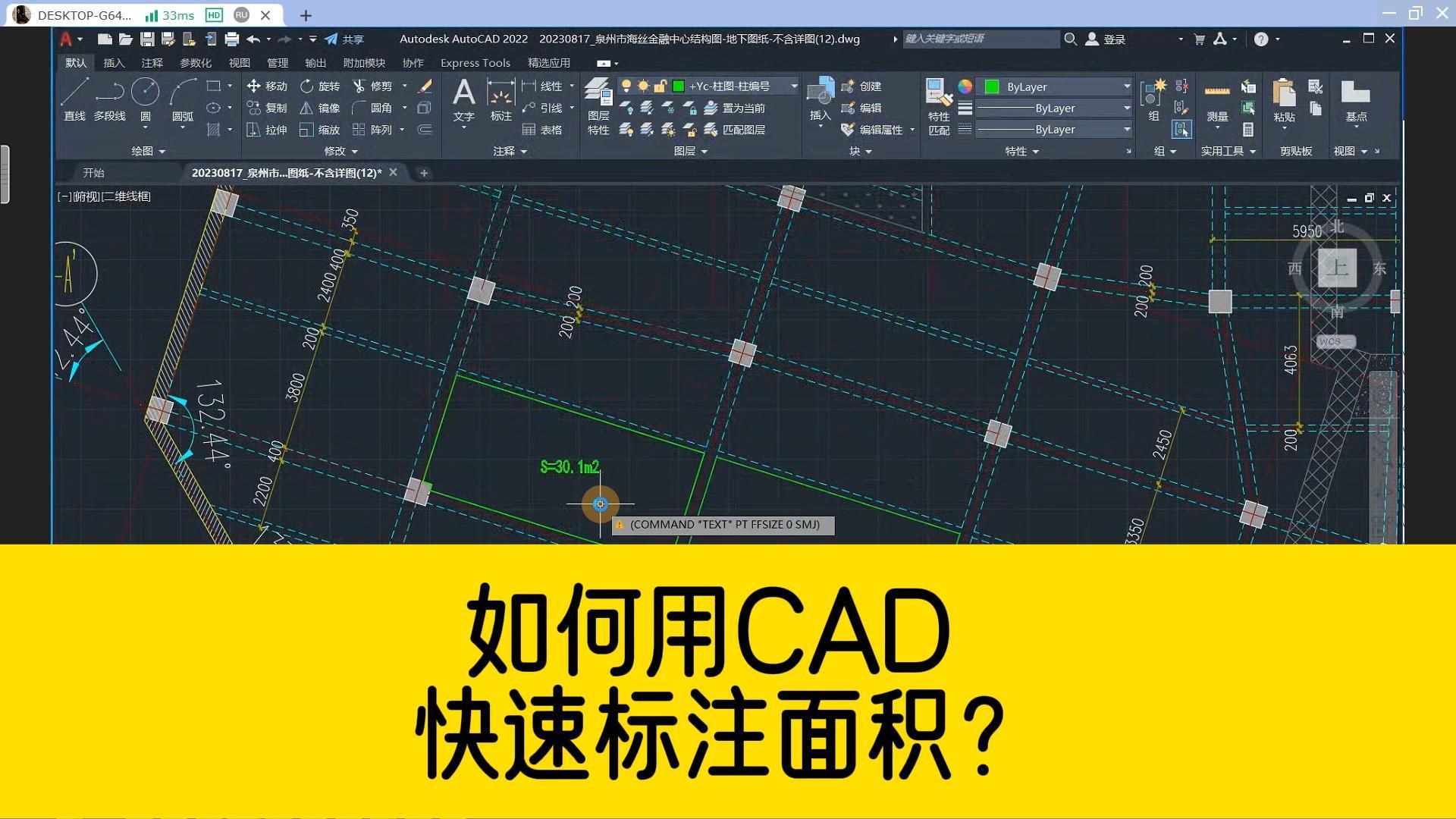Open the +Yc-柱图-柱编号 layer dropdown
This screenshot has width=1456, height=819.
[793, 86]
